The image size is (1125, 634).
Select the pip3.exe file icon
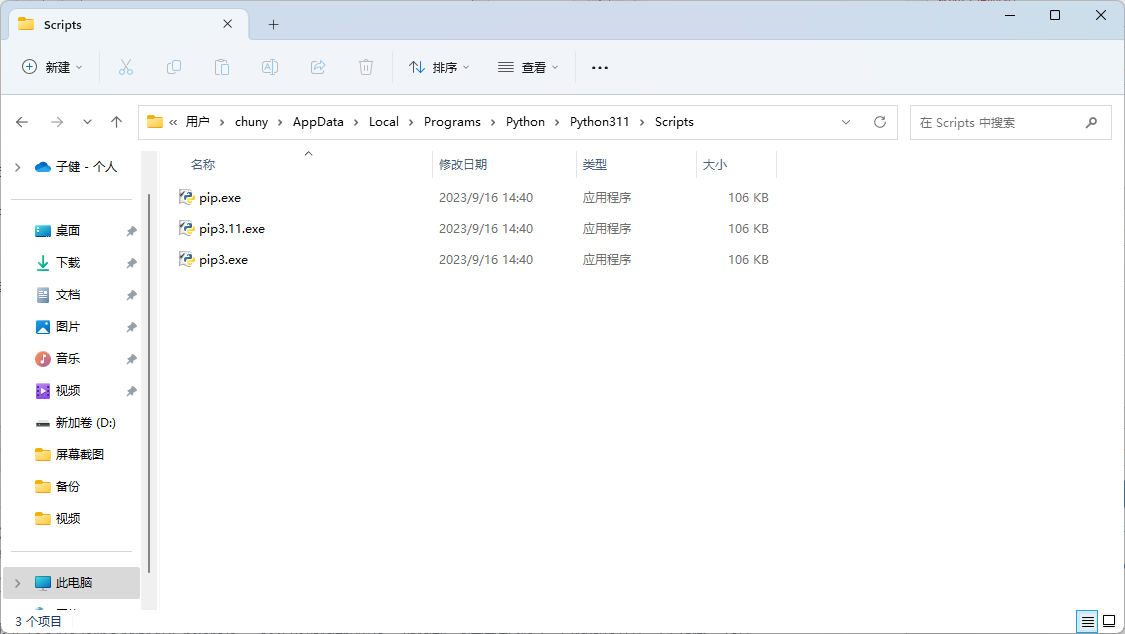coord(187,259)
